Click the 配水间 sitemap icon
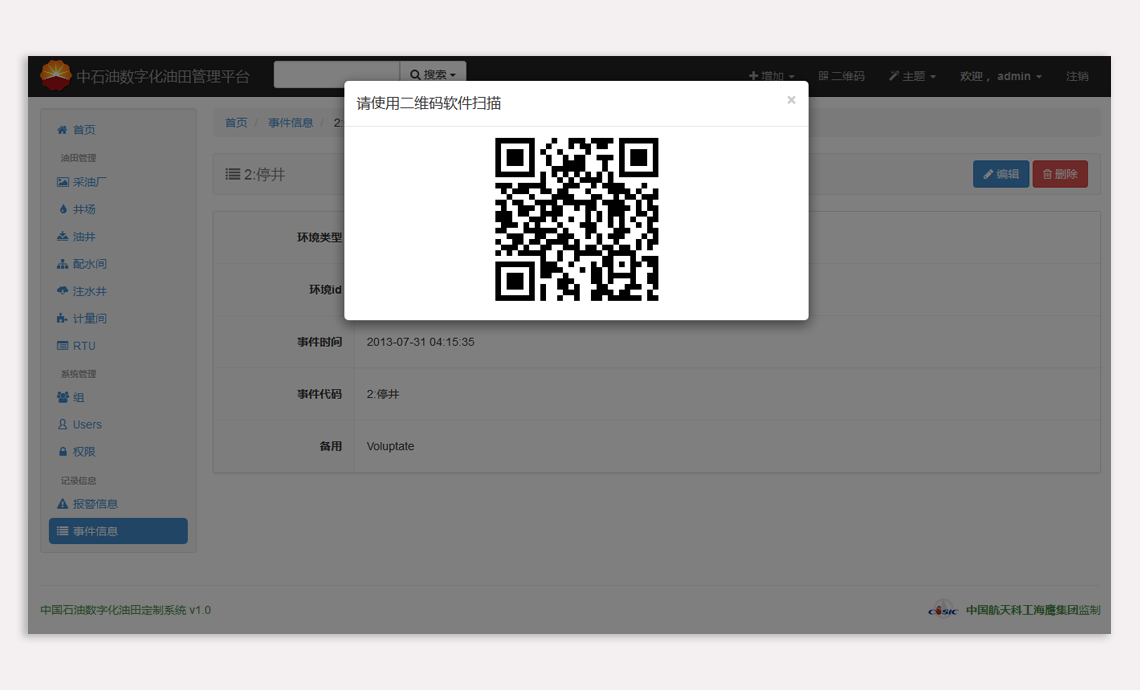This screenshot has width=1140, height=690. (x=62, y=264)
